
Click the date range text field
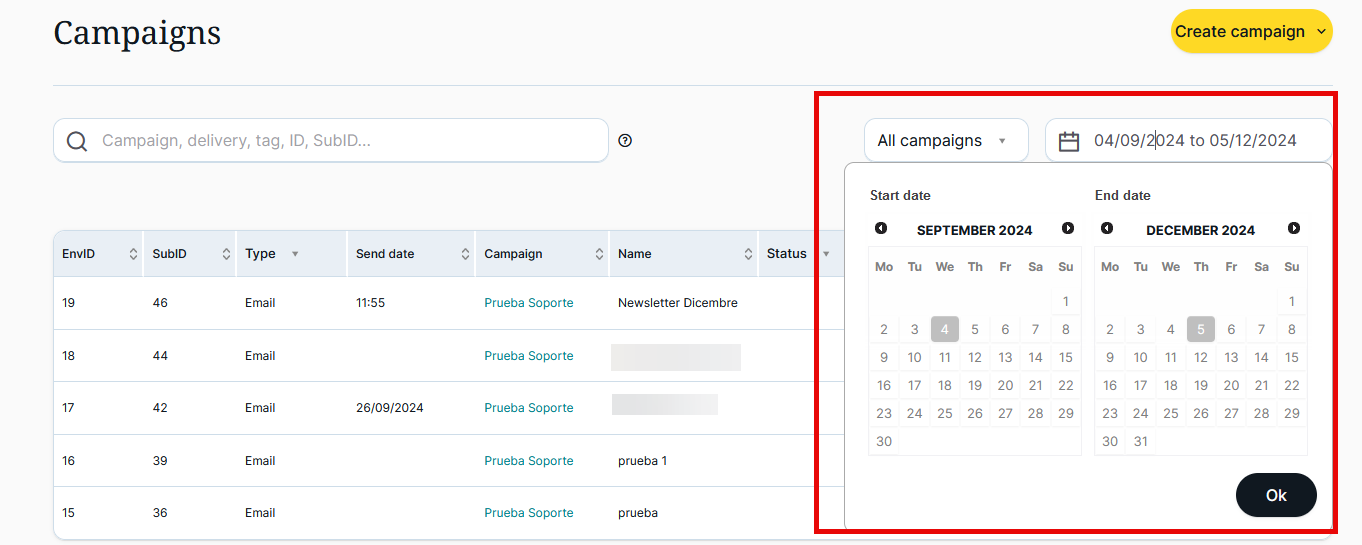pyautogui.click(x=1195, y=141)
